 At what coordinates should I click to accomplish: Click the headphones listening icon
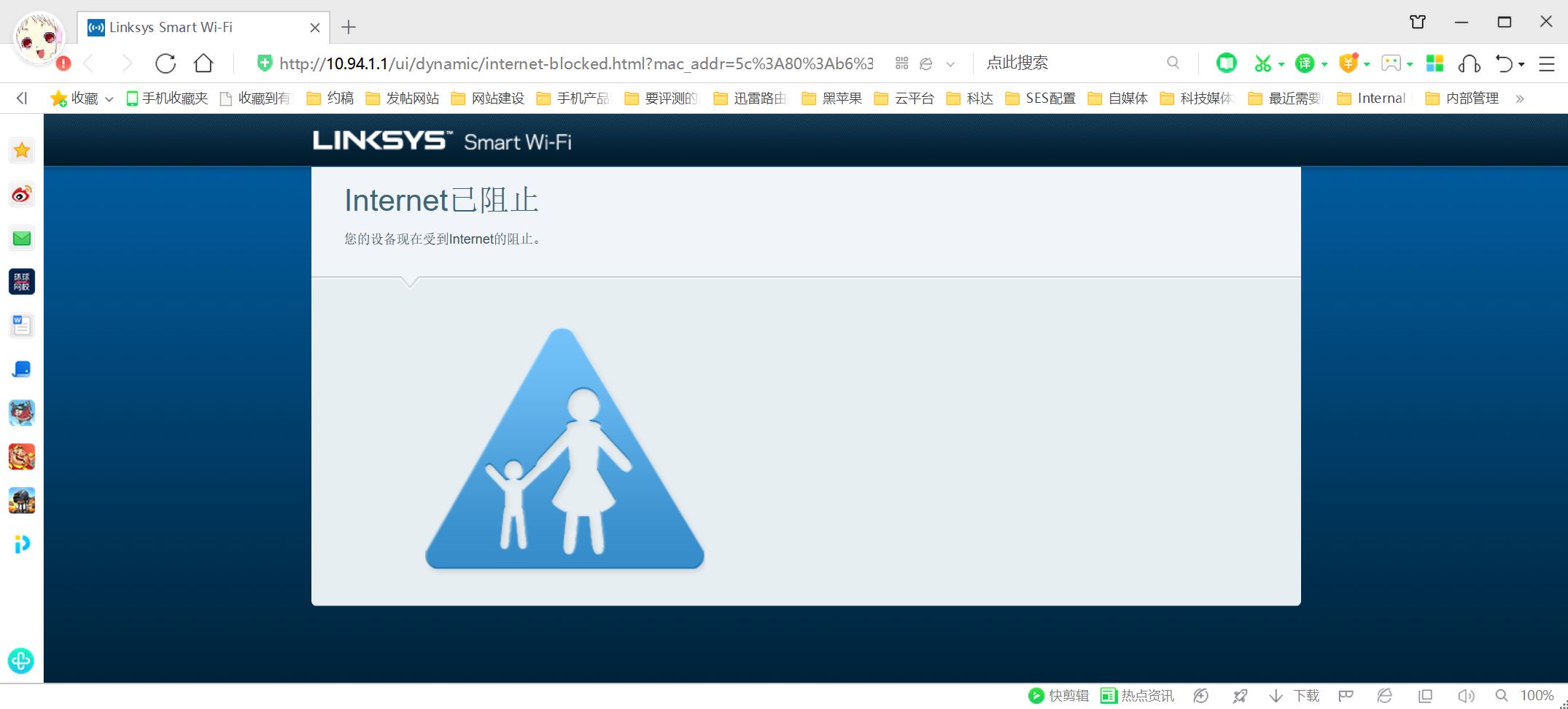tap(1469, 63)
